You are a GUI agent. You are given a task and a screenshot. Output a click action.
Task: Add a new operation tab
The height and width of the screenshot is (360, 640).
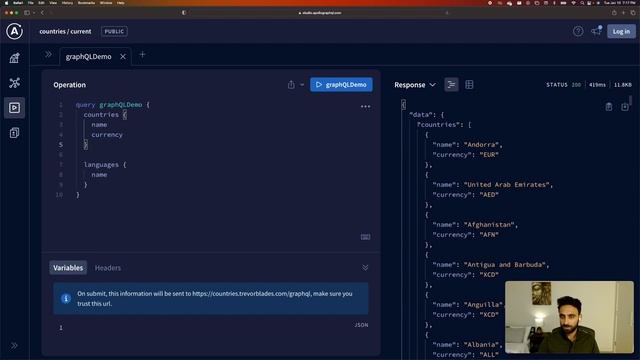pyautogui.click(x=142, y=54)
